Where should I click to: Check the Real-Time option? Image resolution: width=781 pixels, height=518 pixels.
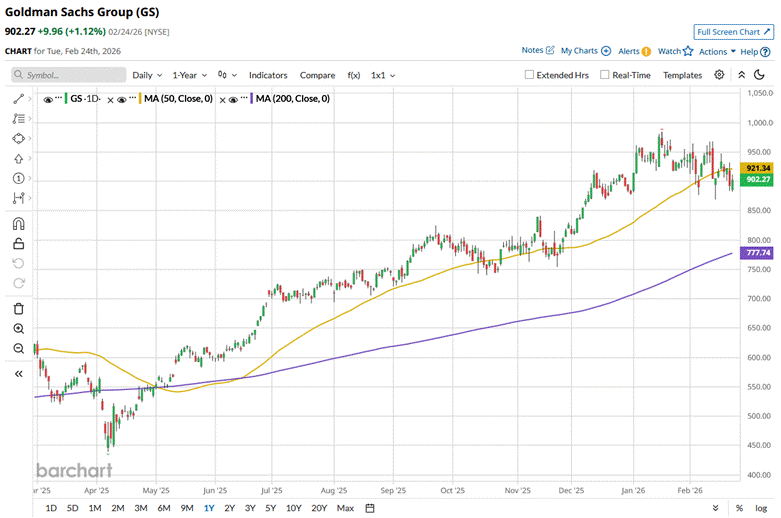(605, 75)
